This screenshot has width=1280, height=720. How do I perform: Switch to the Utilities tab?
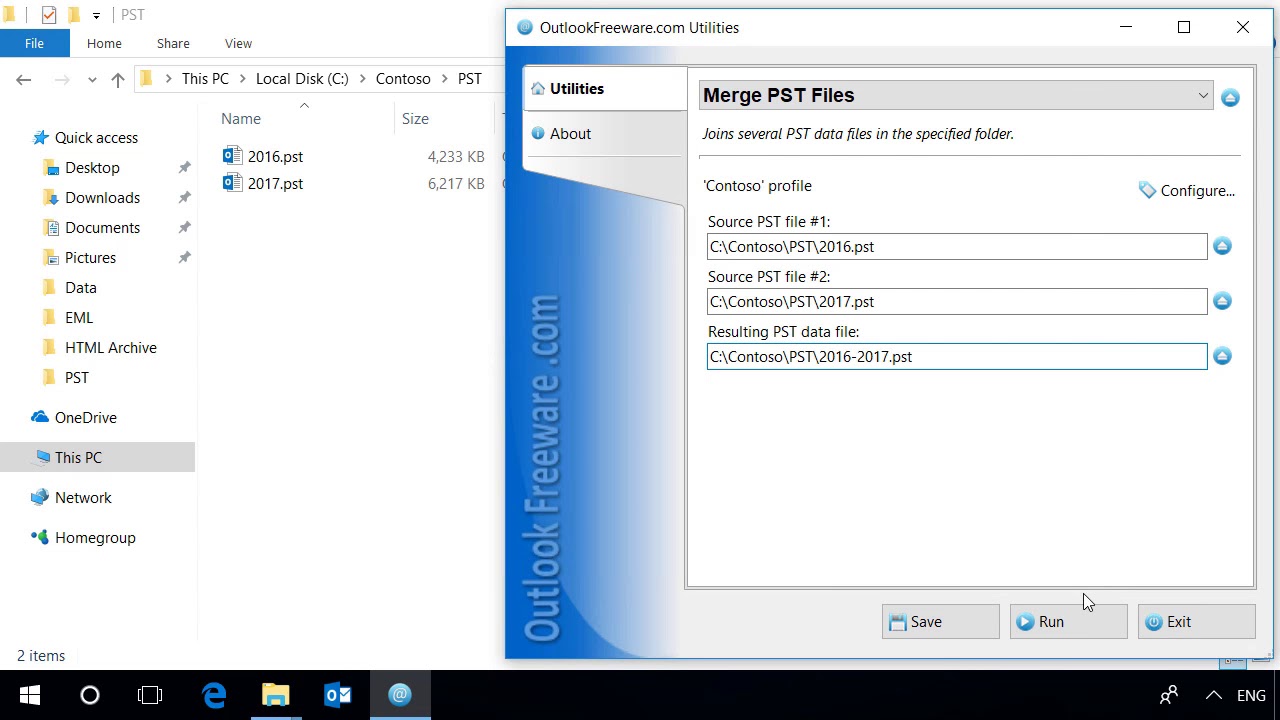[x=605, y=89]
